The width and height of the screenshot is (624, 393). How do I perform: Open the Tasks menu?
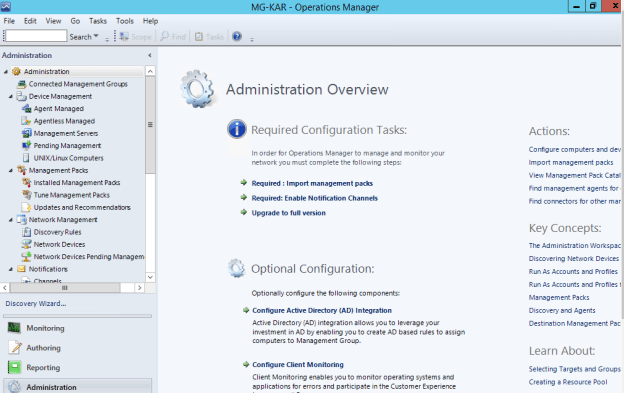(98, 21)
